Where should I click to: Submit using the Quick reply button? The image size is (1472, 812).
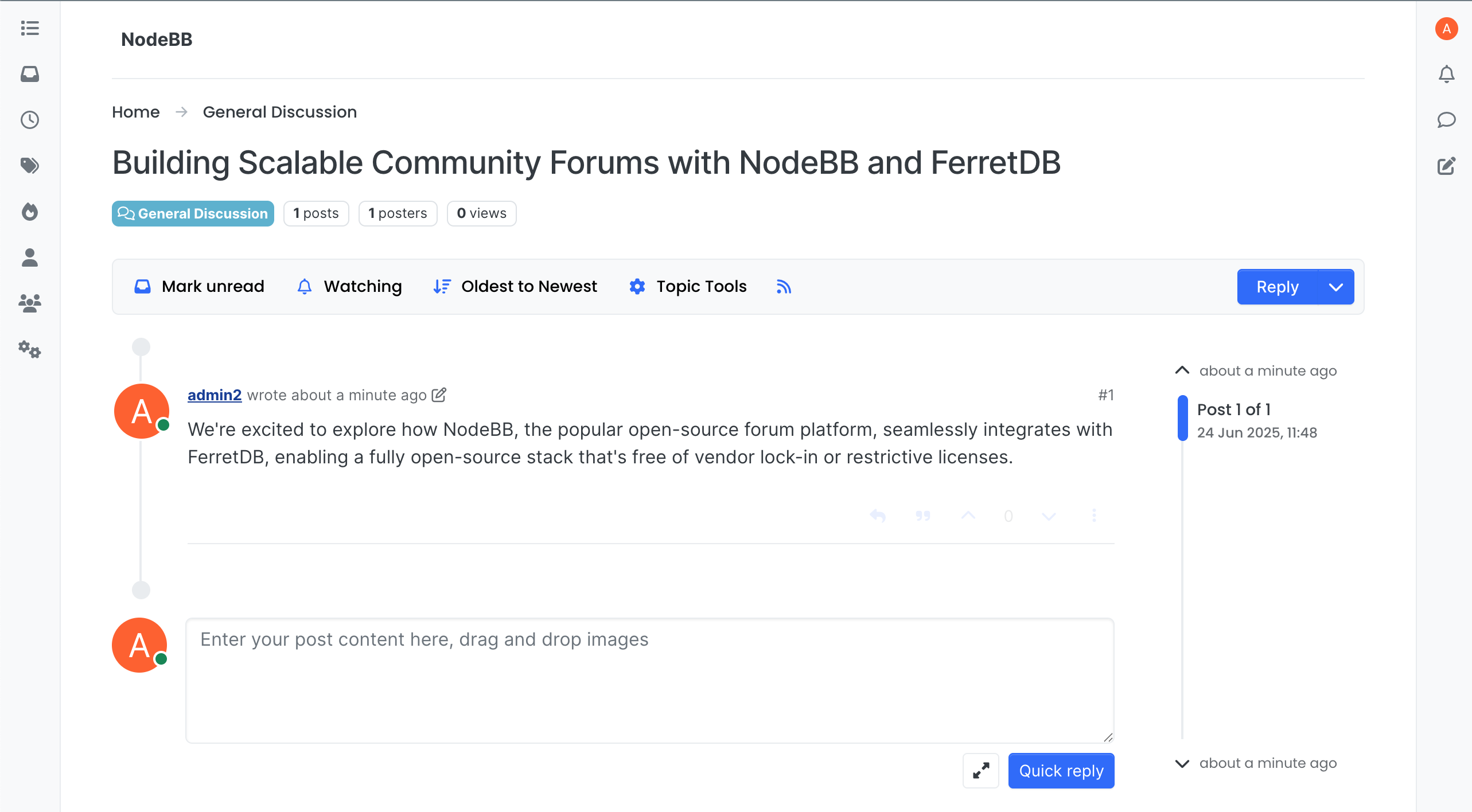click(1061, 771)
